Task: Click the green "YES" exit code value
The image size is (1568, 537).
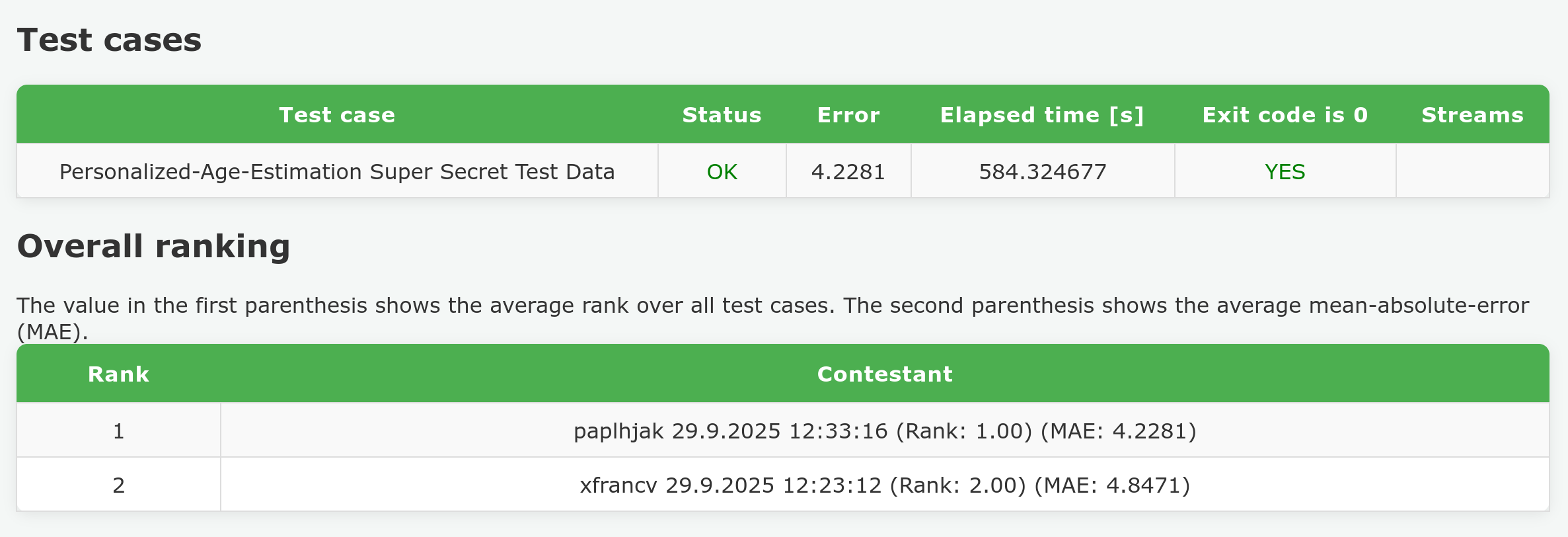Action: 1285,172
